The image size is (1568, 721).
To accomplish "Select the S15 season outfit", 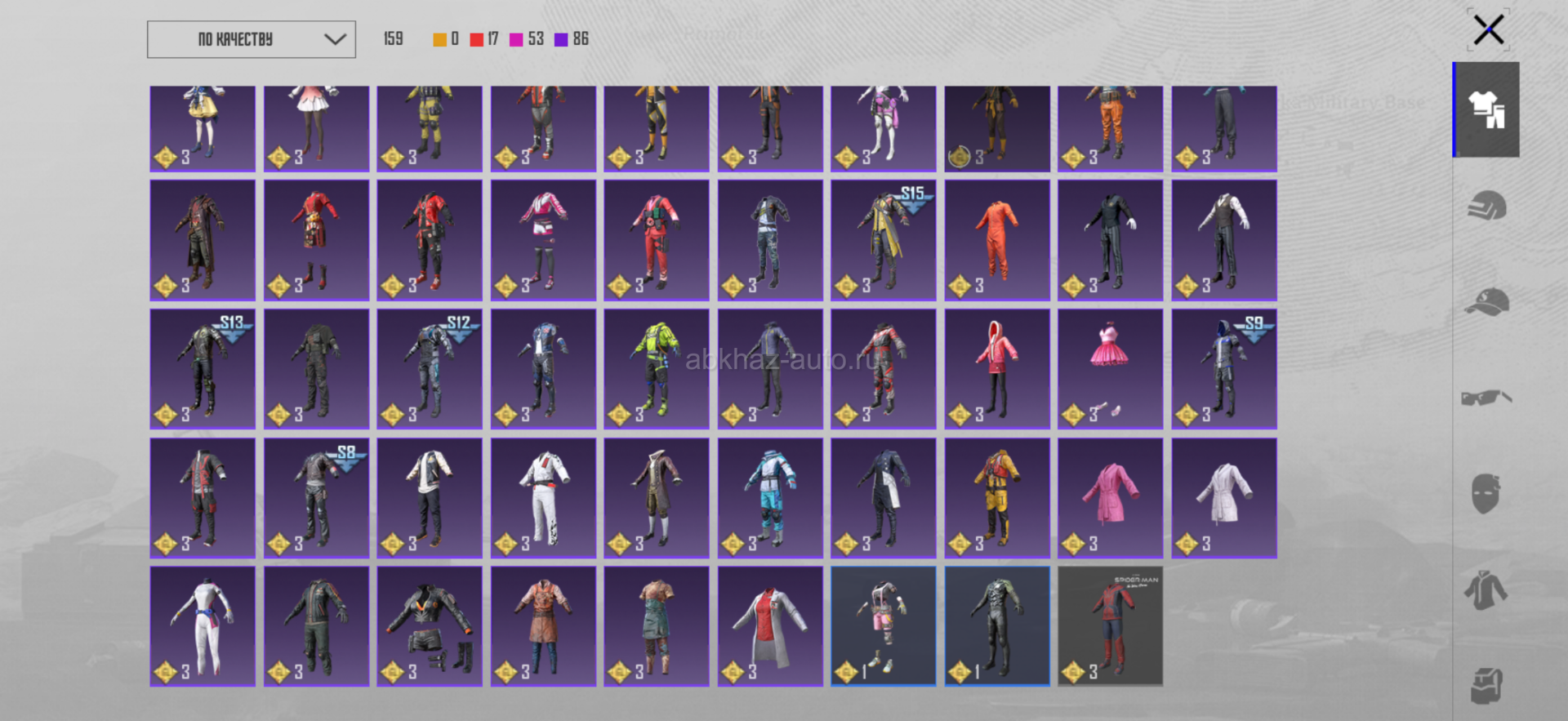I will [x=883, y=240].
